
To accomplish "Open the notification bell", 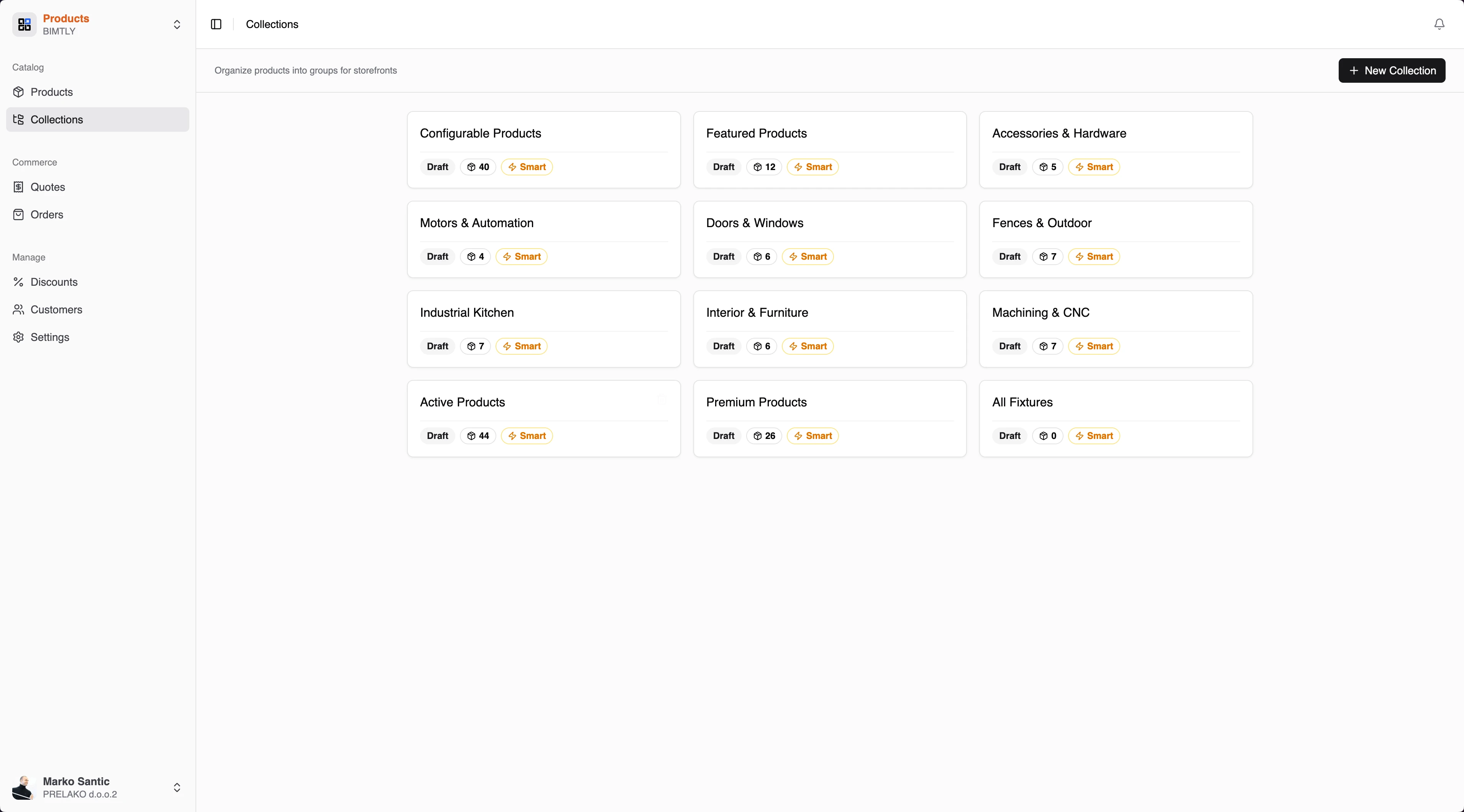I will (x=1438, y=25).
